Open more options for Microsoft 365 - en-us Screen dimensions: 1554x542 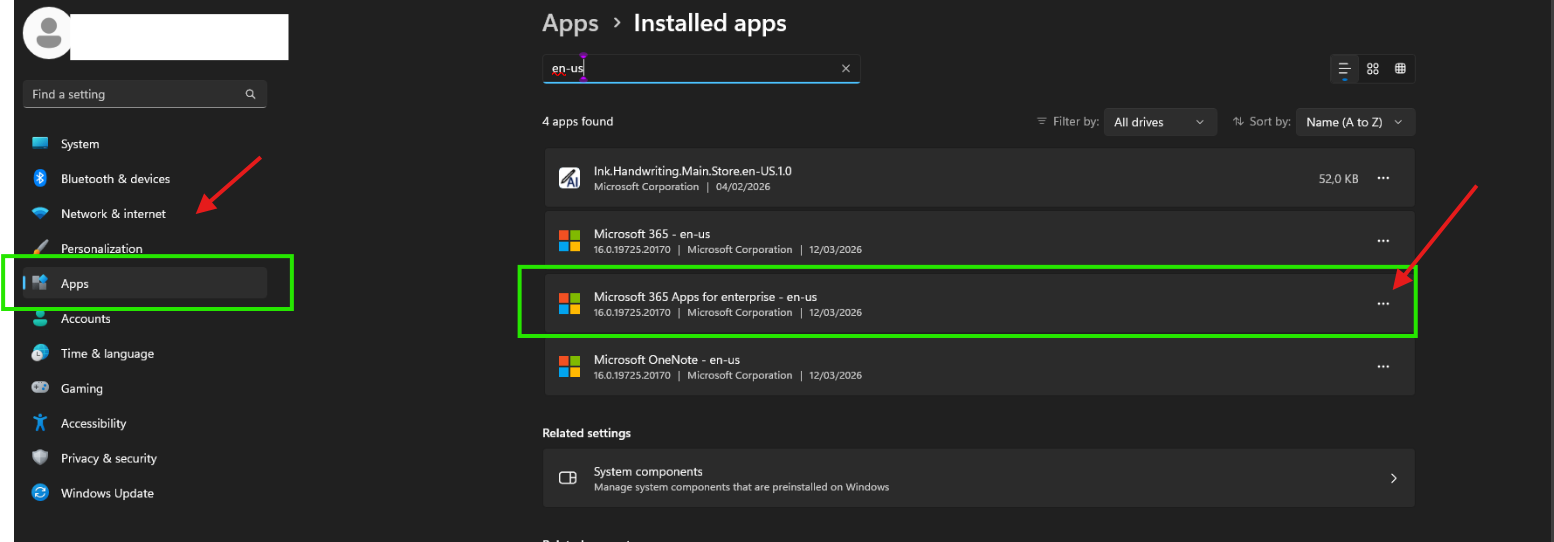[x=1383, y=241]
